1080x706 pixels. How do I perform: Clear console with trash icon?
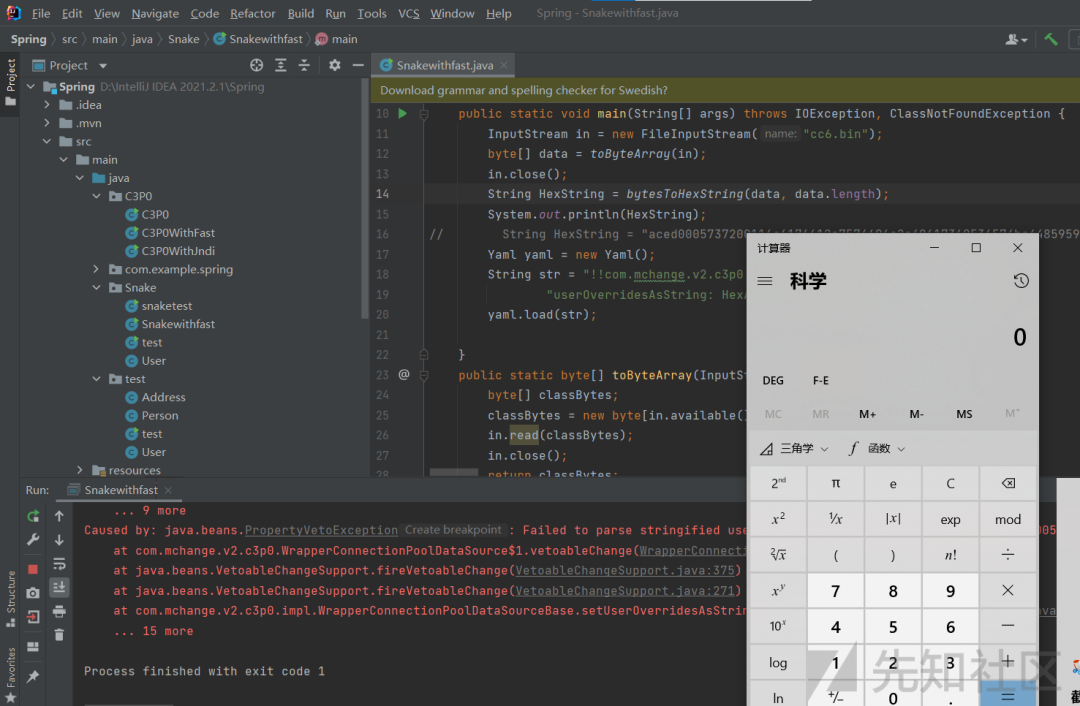pos(59,634)
